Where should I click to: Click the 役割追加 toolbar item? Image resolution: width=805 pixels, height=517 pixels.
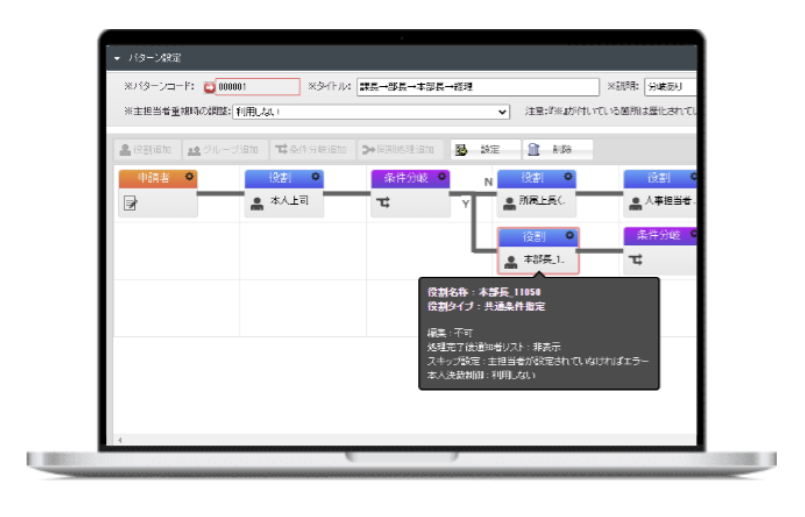(x=146, y=150)
